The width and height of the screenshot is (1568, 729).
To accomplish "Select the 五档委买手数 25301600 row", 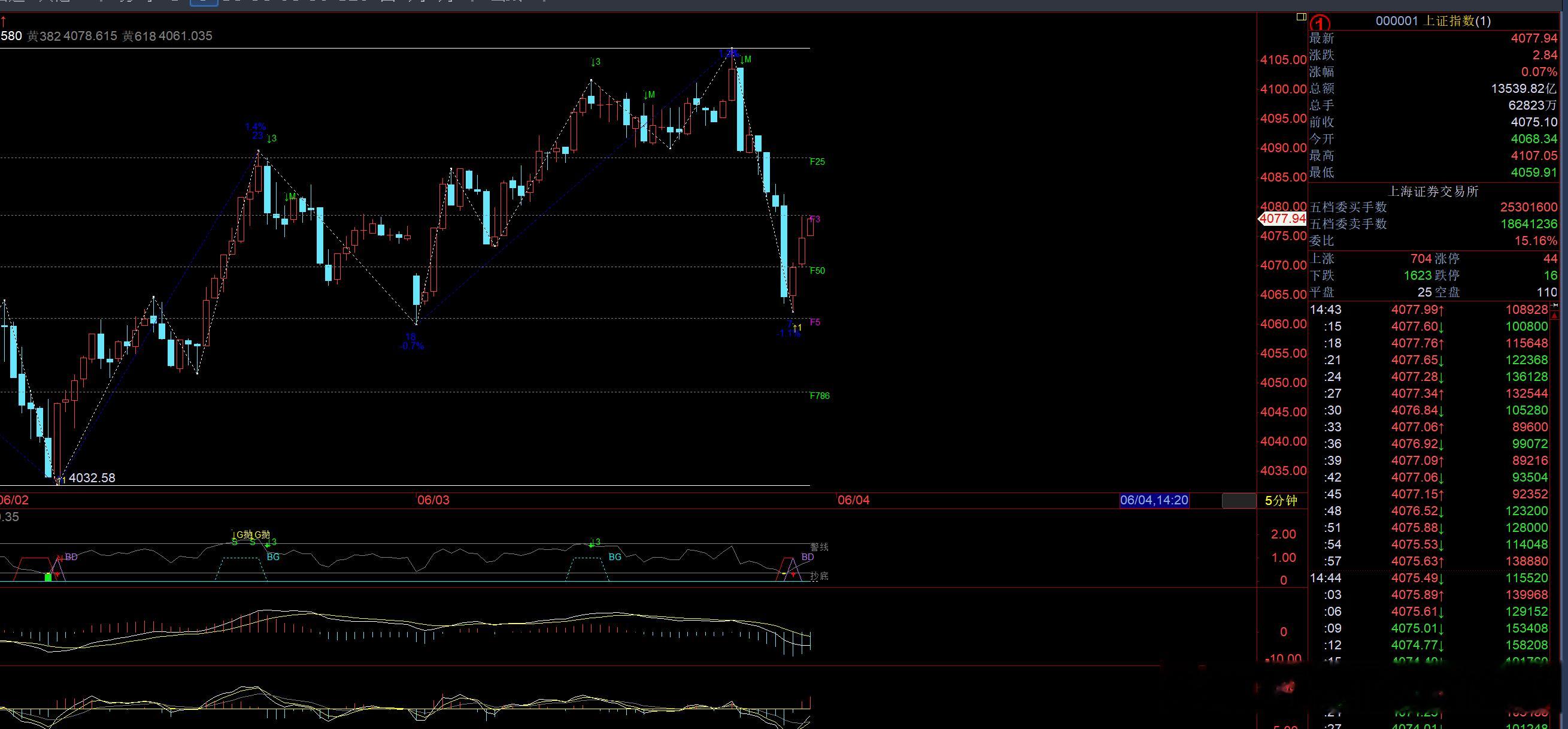I will (x=1433, y=208).
